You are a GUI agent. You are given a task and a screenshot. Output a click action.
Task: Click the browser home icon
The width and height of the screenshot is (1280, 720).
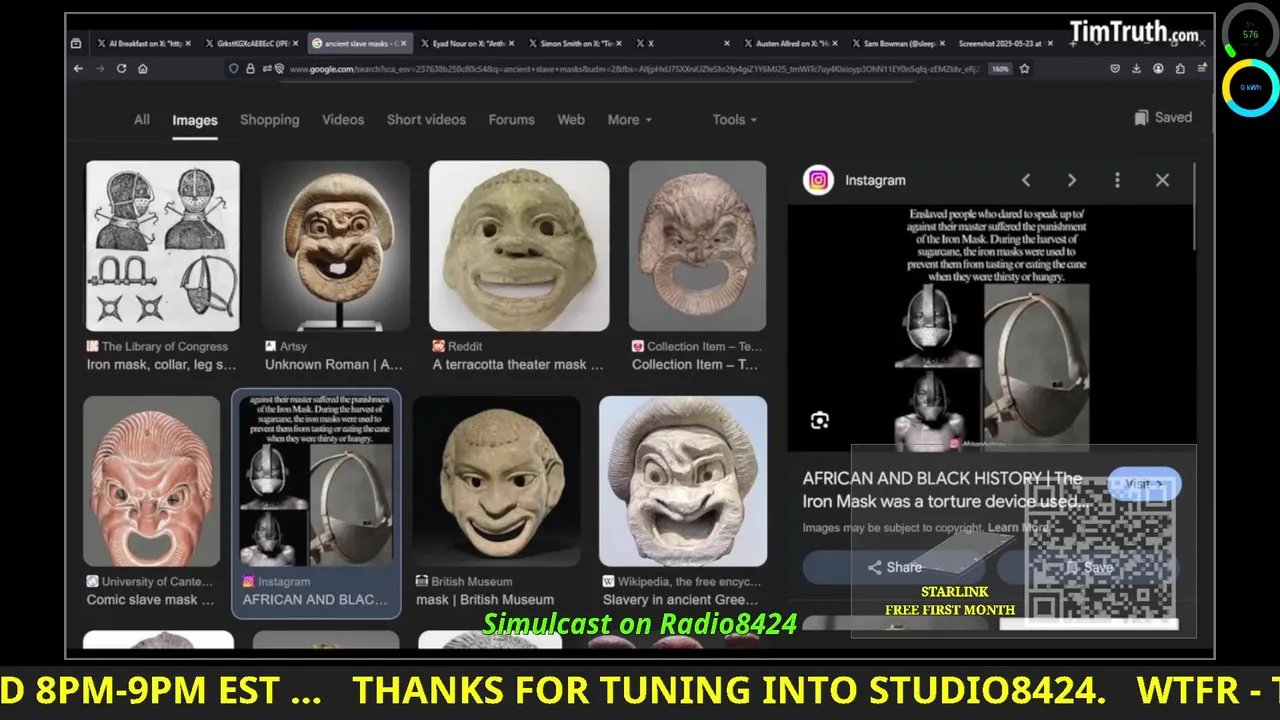pyautogui.click(x=143, y=69)
